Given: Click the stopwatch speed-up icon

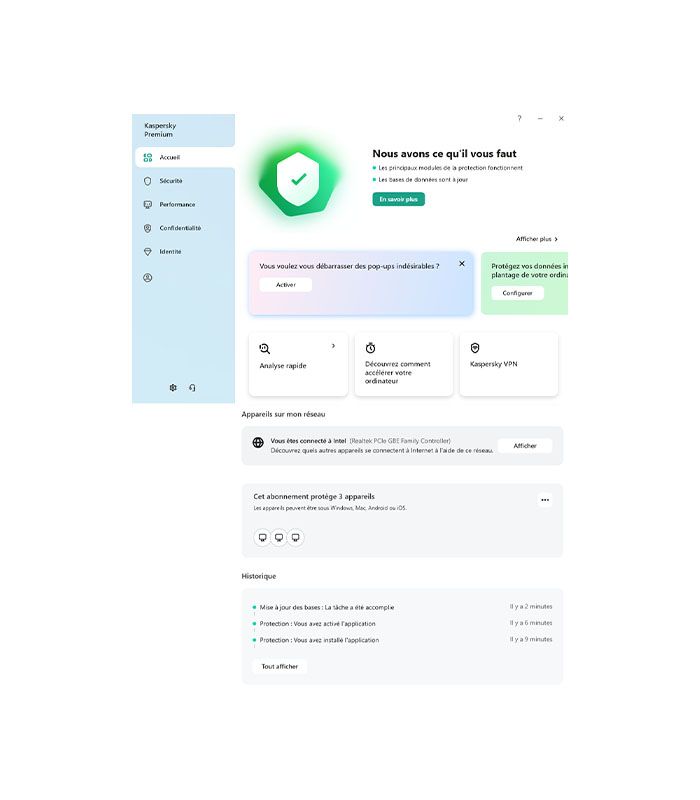Looking at the screenshot, I should 370,348.
